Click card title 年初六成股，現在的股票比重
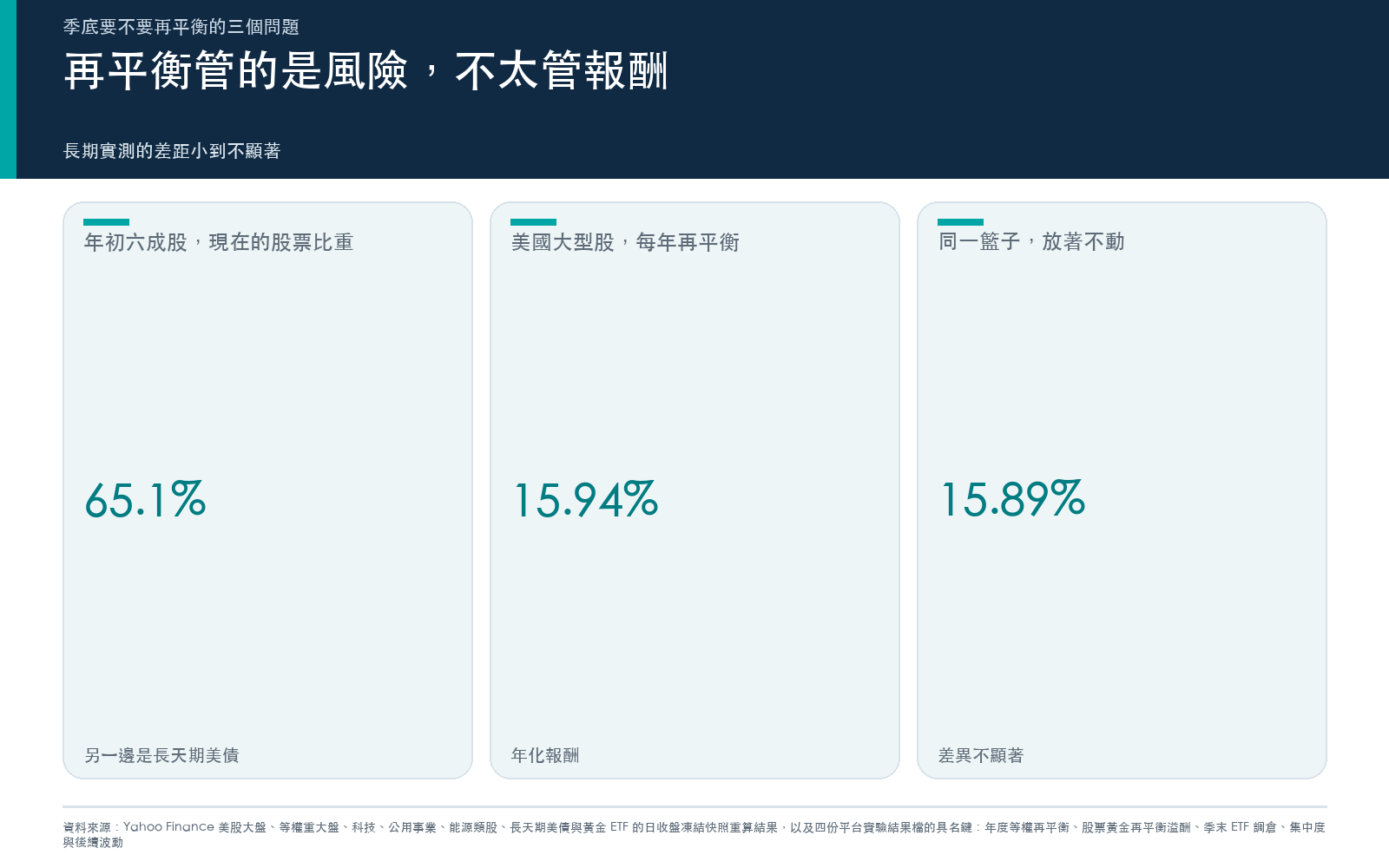This screenshot has height=868, width=1389. pos(219,242)
